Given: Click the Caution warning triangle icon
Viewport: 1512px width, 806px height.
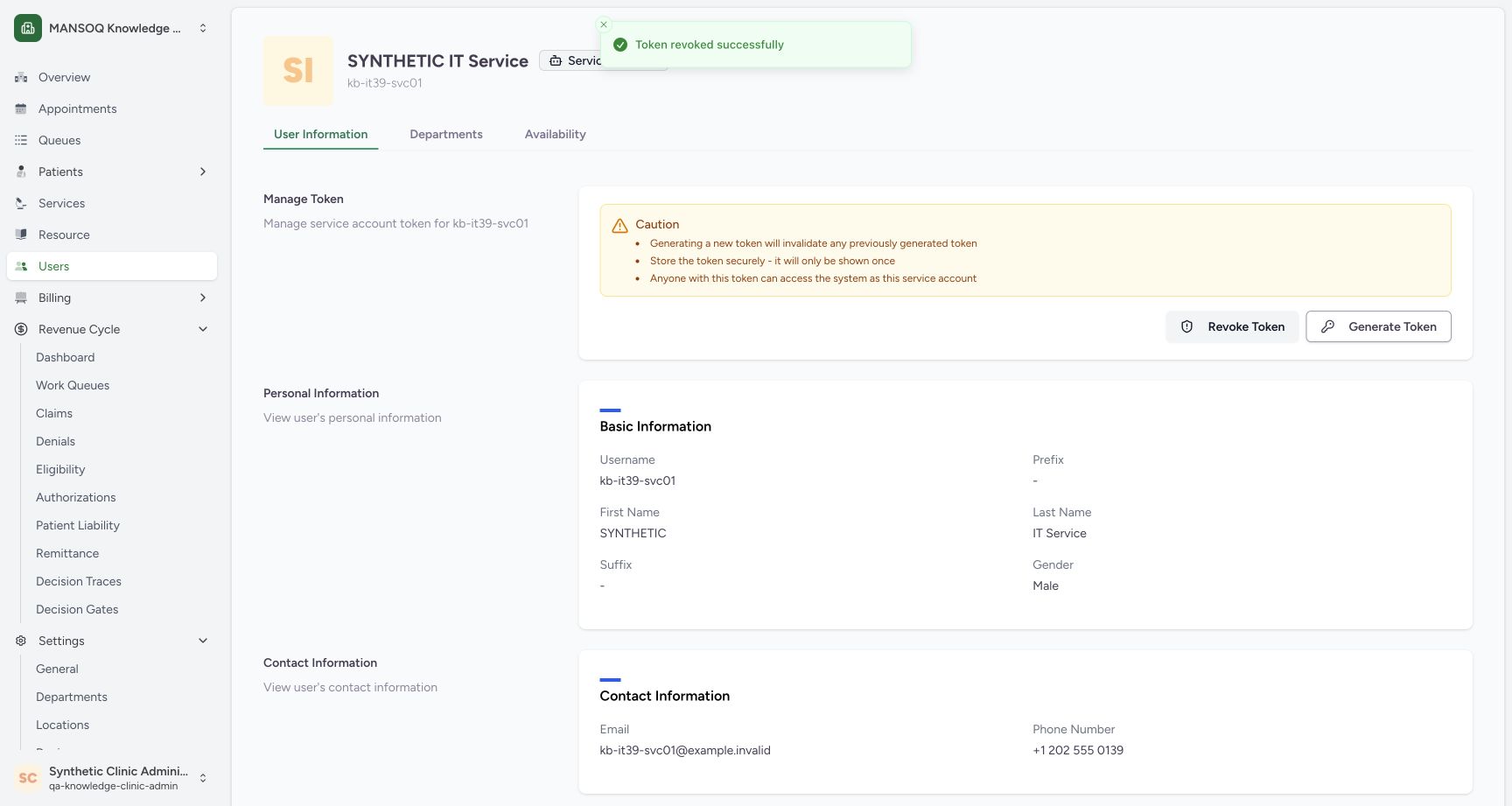Looking at the screenshot, I should click(x=619, y=226).
